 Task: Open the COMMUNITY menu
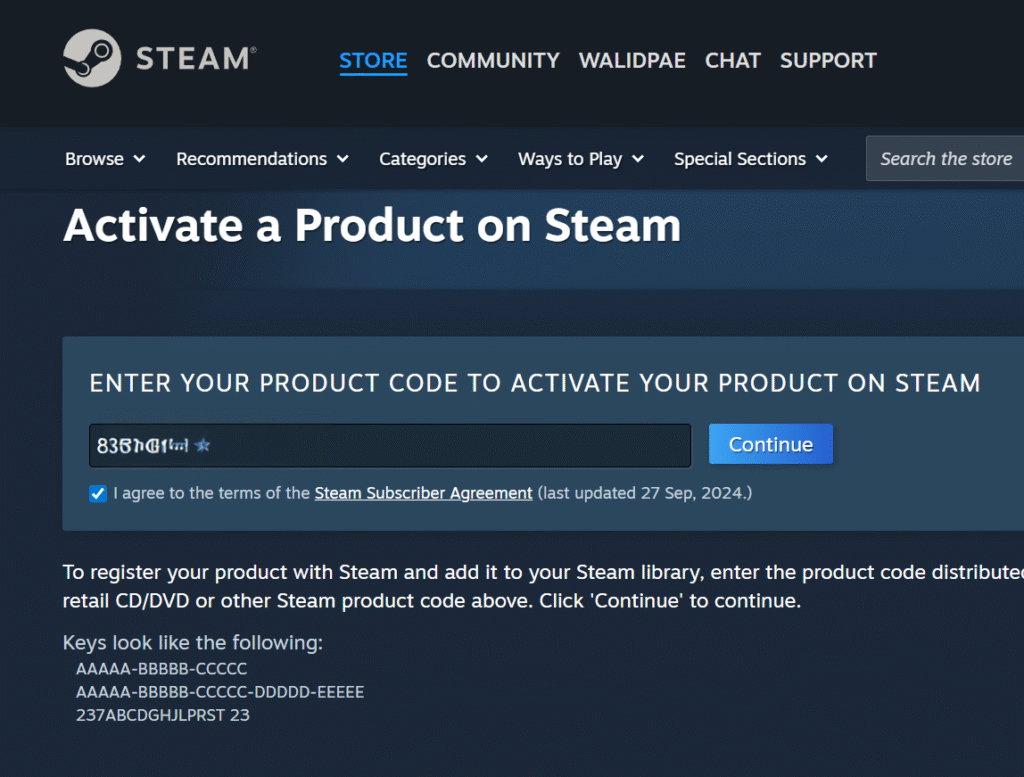click(x=493, y=61)
